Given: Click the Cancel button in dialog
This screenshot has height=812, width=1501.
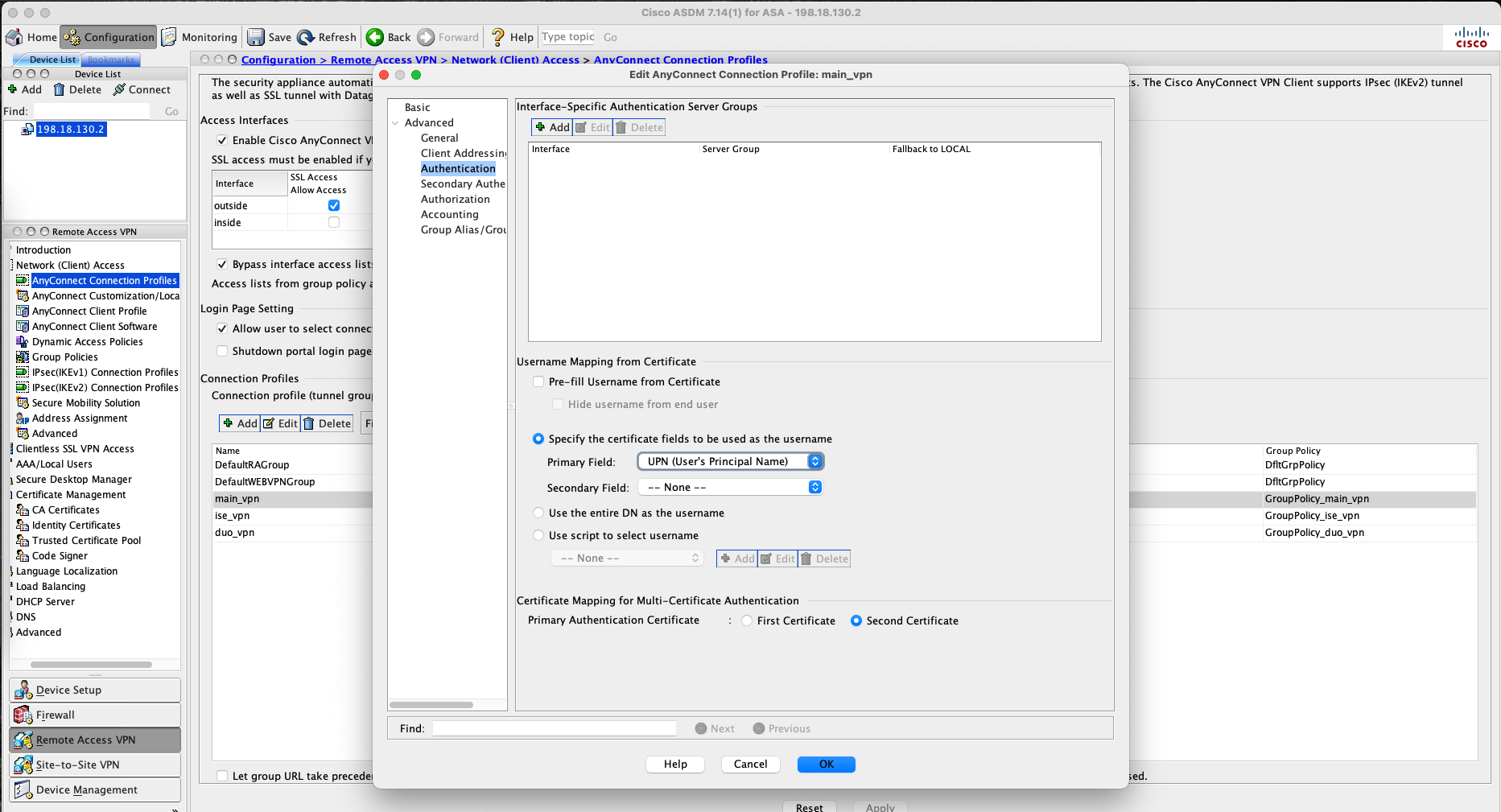Looking at the screenshot, I should tap(750, 764).
